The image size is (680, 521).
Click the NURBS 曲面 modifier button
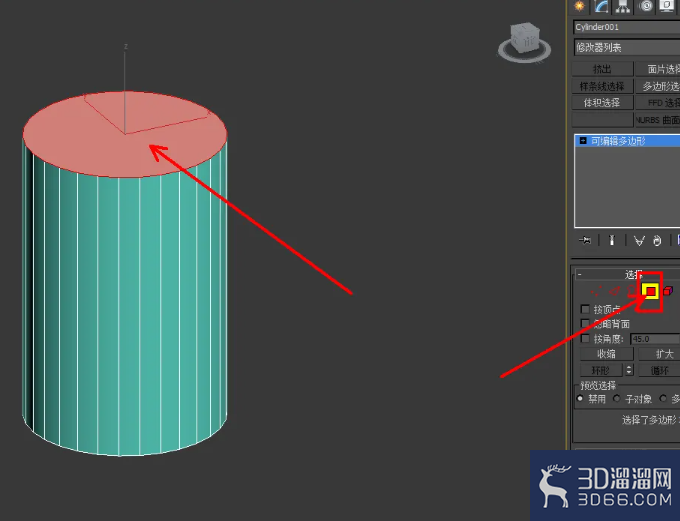click(657, 119)
